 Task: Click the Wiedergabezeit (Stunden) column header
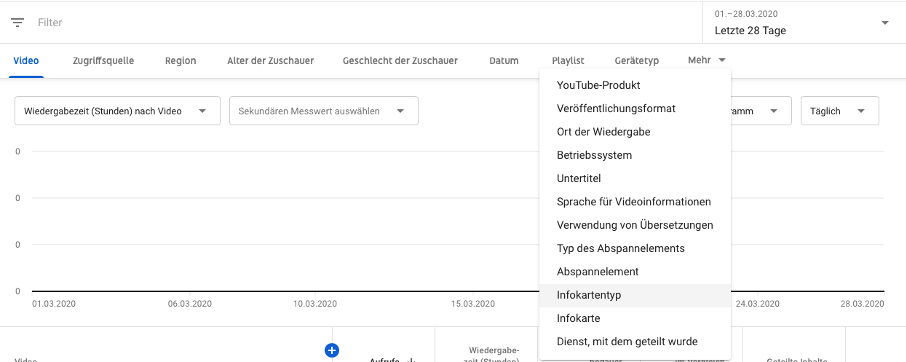coord(493,355)
